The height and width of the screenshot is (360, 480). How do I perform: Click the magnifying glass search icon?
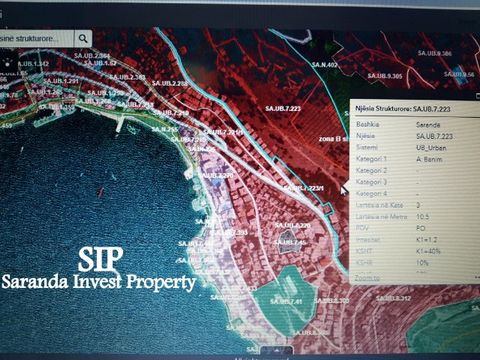[83, 39]
